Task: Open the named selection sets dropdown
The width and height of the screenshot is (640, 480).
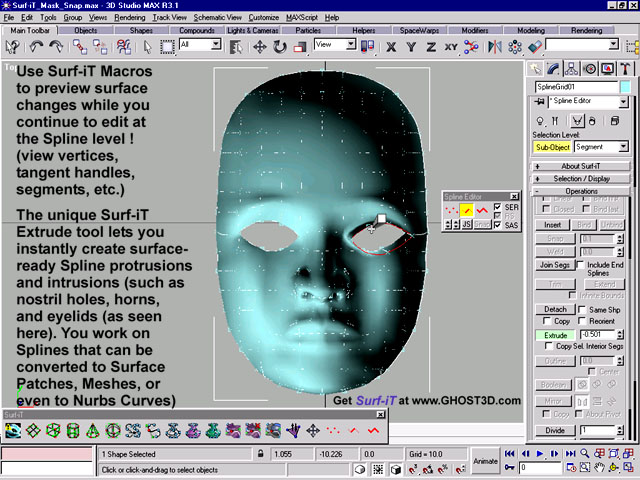Action: click(613, 44)
